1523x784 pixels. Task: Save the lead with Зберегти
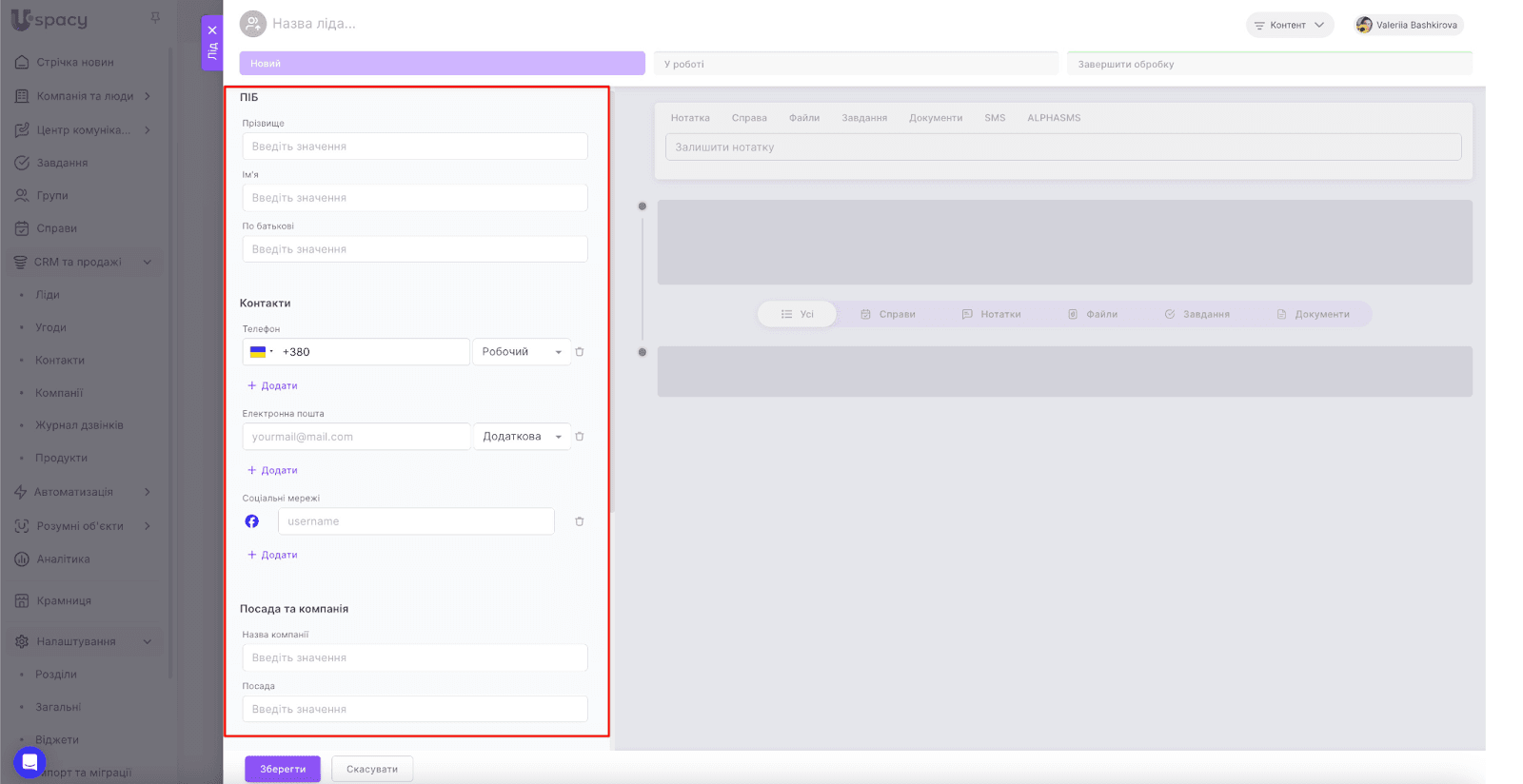pos(283,769)
